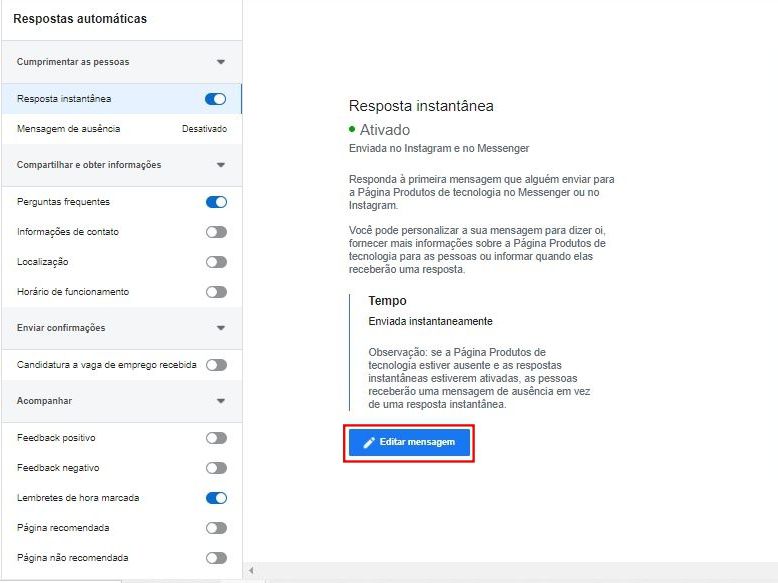778x583 pixels.
Task: Open Mensagem de ausência menu item
Action: pyautogui.click(x=122, y=129)
